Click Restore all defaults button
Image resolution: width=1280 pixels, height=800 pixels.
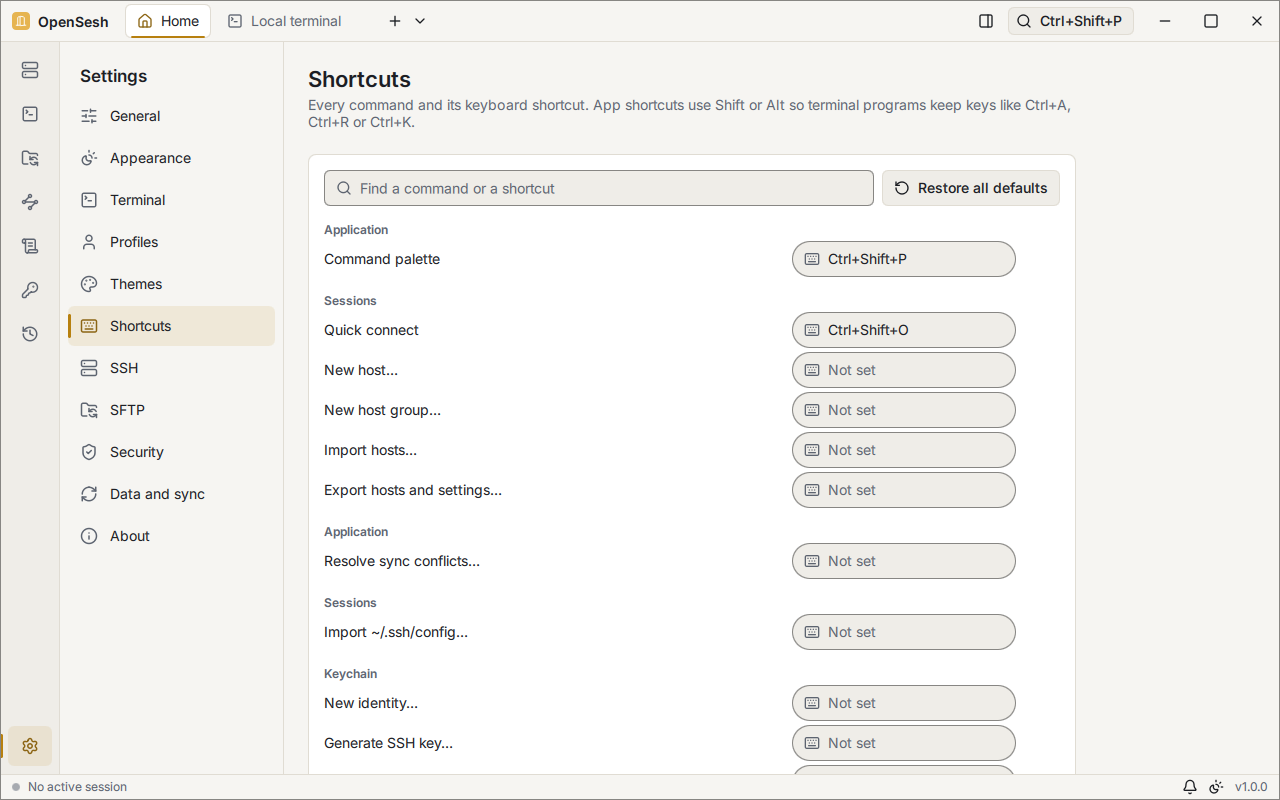tap(971, 188)
